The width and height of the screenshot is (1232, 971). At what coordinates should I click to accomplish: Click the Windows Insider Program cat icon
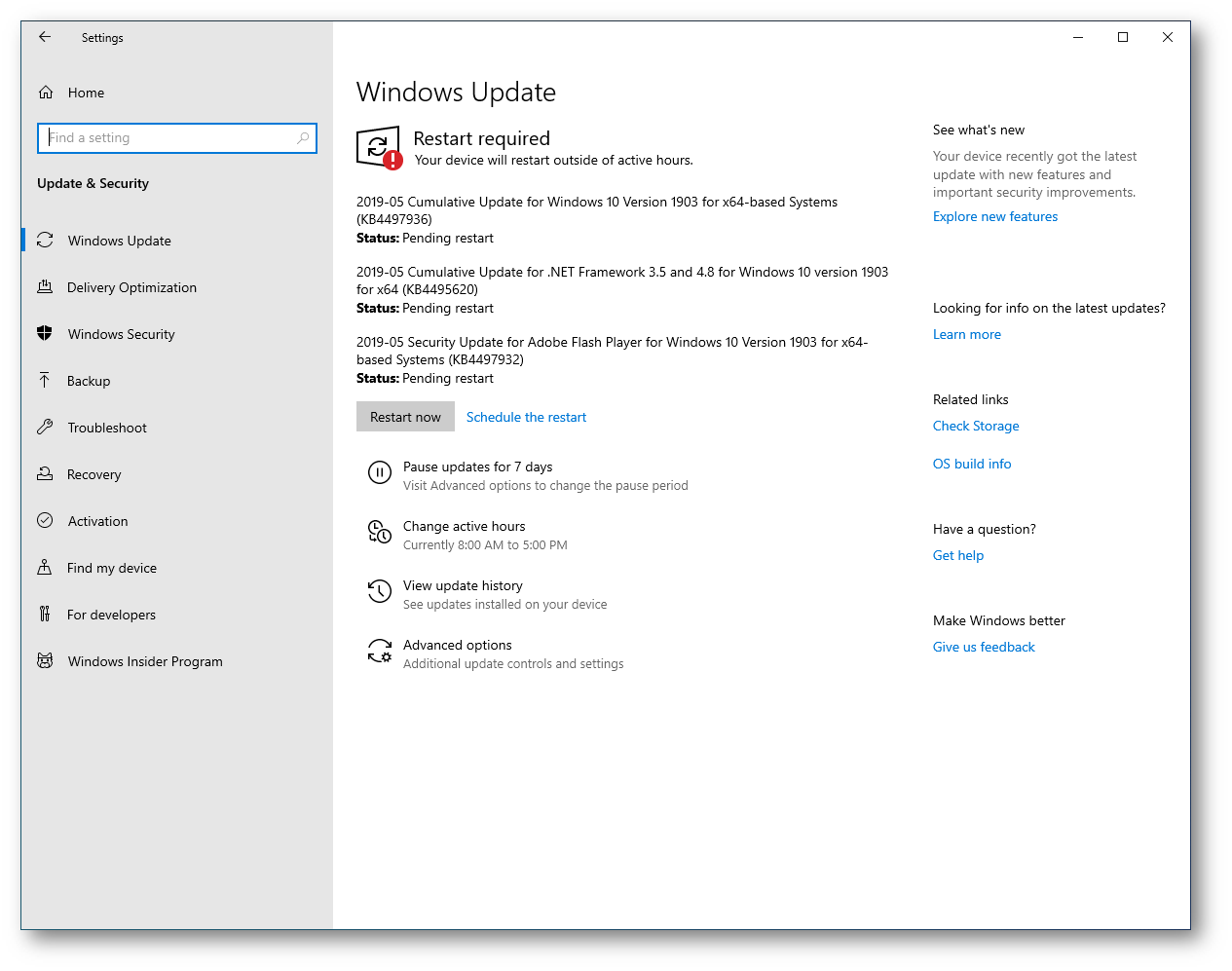point(45,660)
